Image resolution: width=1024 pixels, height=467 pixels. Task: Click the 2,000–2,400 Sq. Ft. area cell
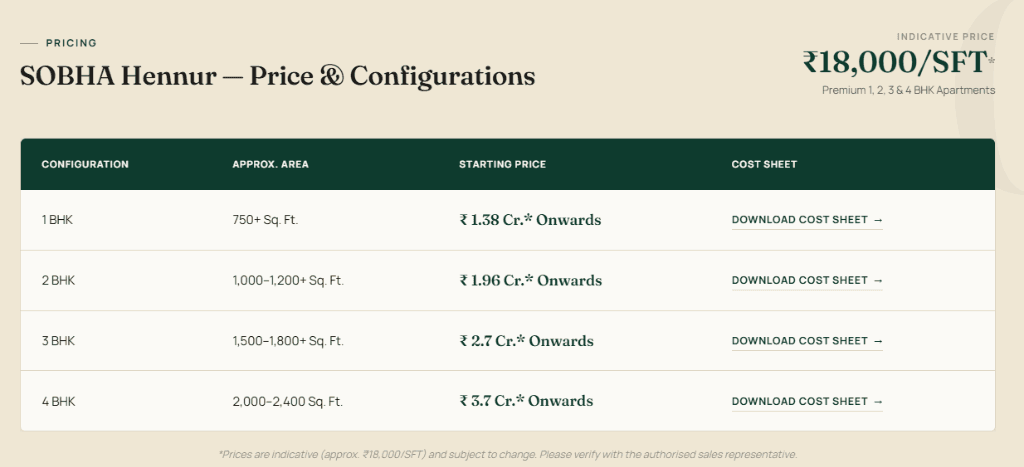pyautogui.click(x=287, y=402)
